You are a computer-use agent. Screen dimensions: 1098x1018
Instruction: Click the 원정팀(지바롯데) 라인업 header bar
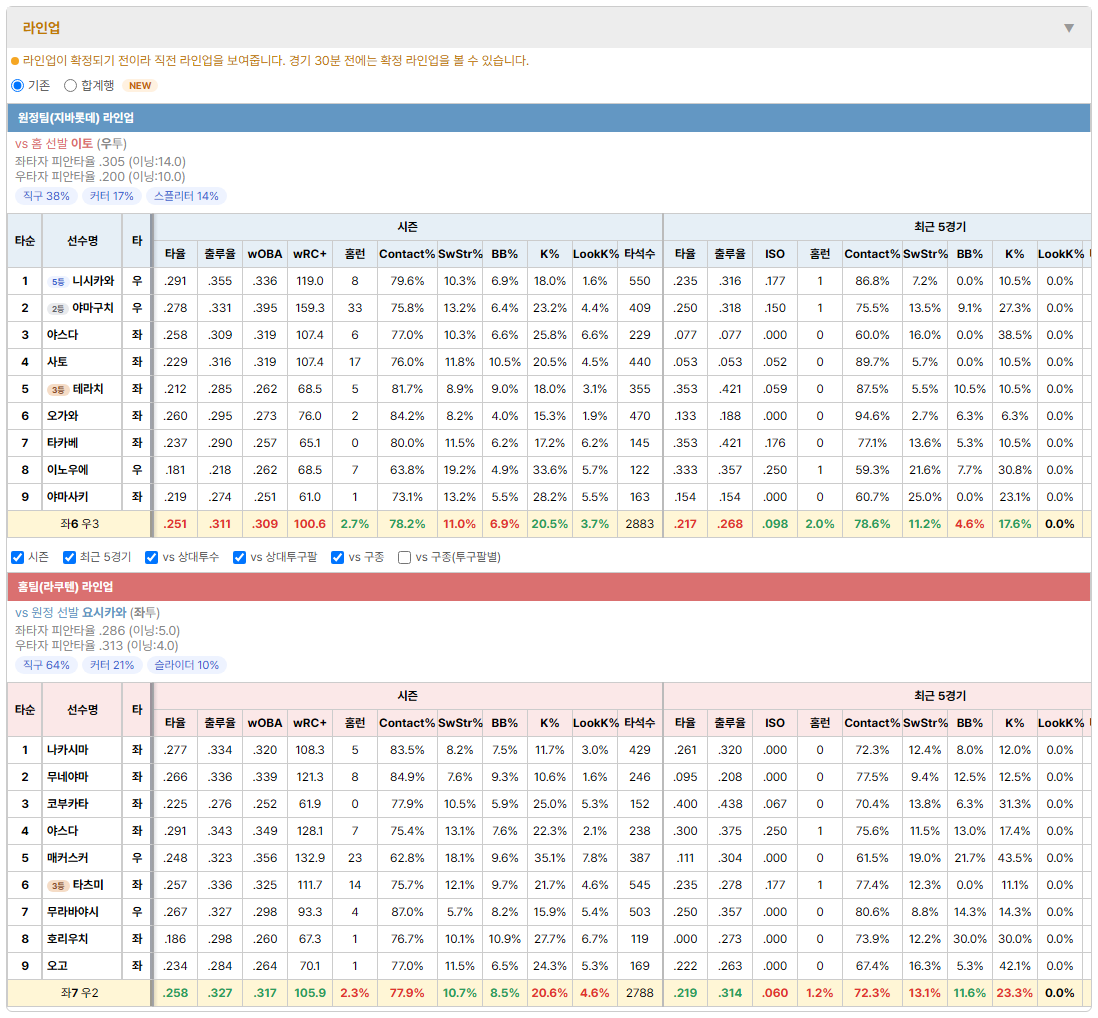tap(549, 118)
